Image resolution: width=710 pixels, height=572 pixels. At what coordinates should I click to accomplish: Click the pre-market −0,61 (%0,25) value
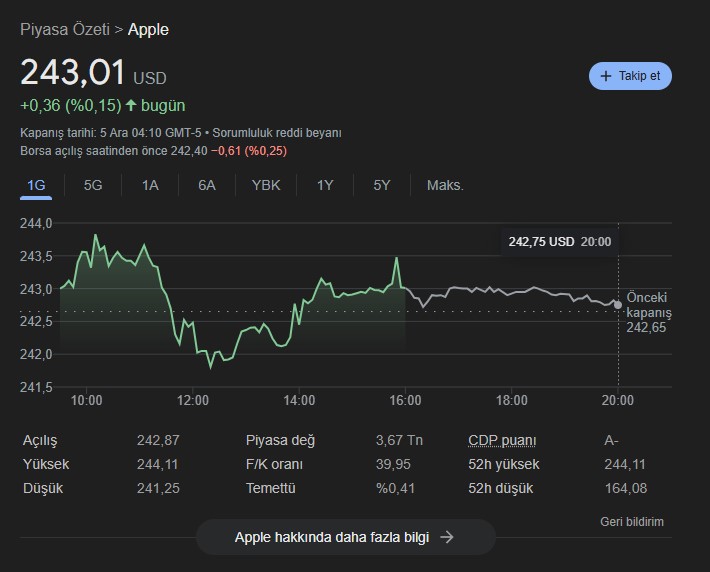point(249,151)
